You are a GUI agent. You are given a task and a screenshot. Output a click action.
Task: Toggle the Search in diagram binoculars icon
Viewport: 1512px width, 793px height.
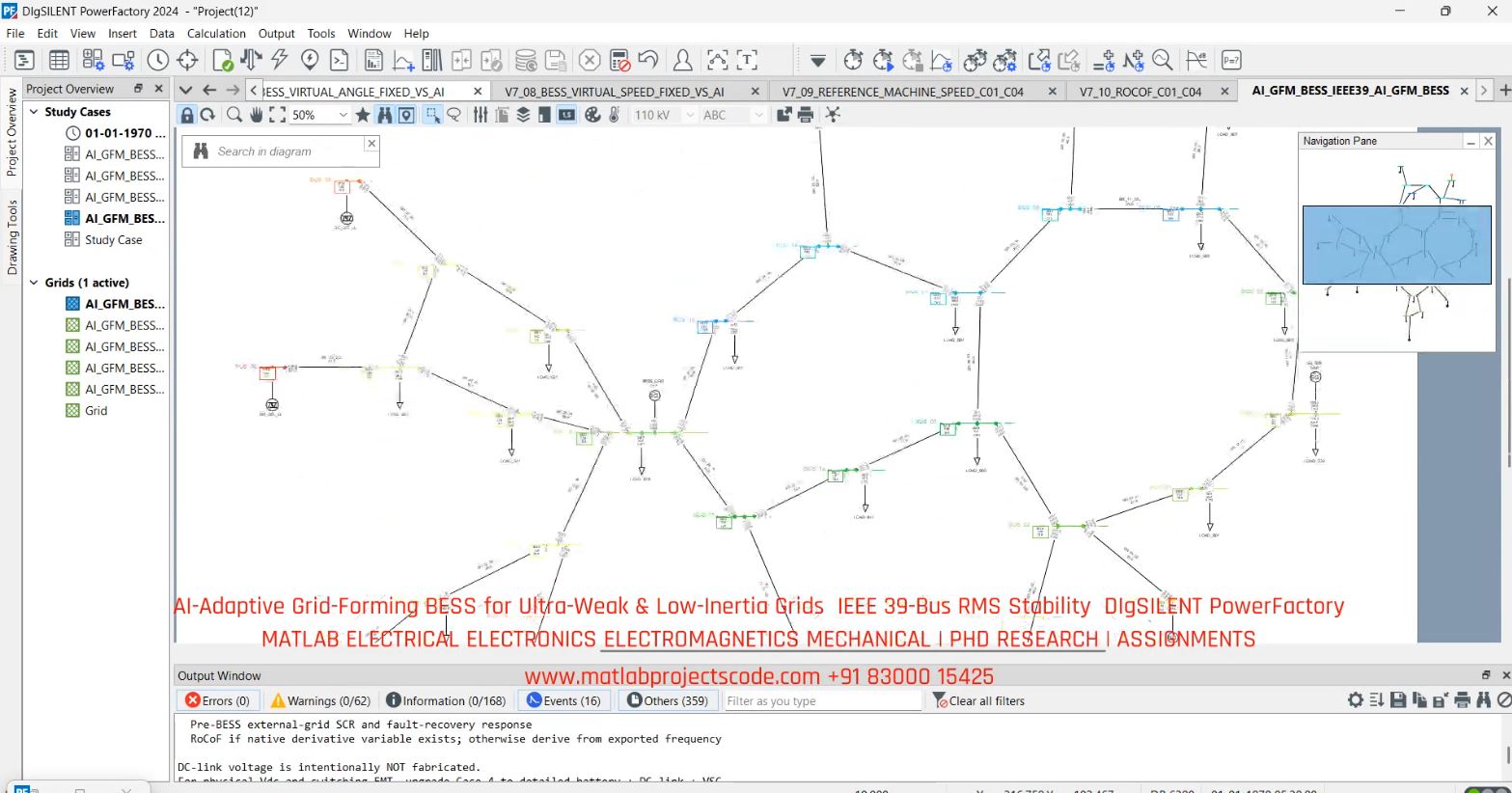pyautogui.click(x=385, y=115)
